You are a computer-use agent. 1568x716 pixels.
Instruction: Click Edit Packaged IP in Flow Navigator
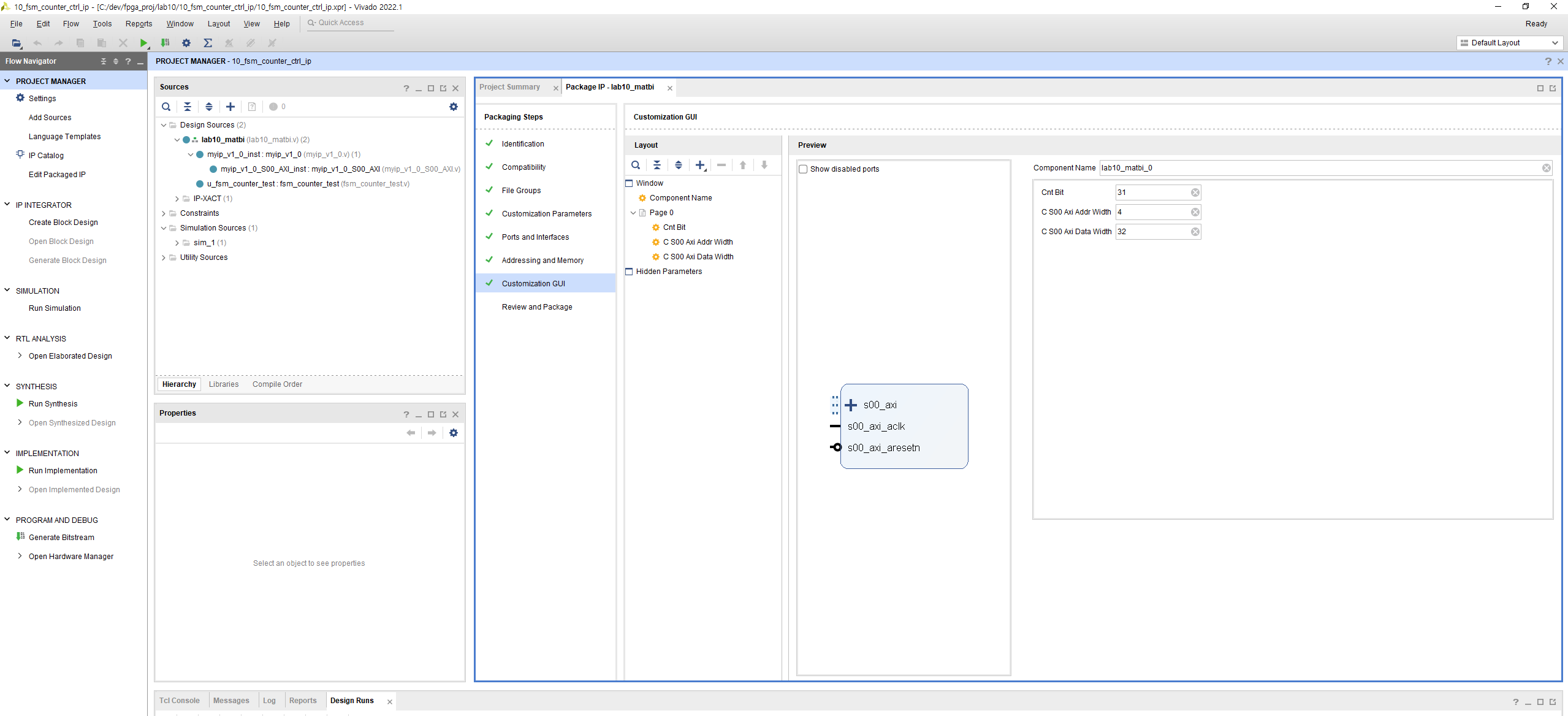click(57, 175)
